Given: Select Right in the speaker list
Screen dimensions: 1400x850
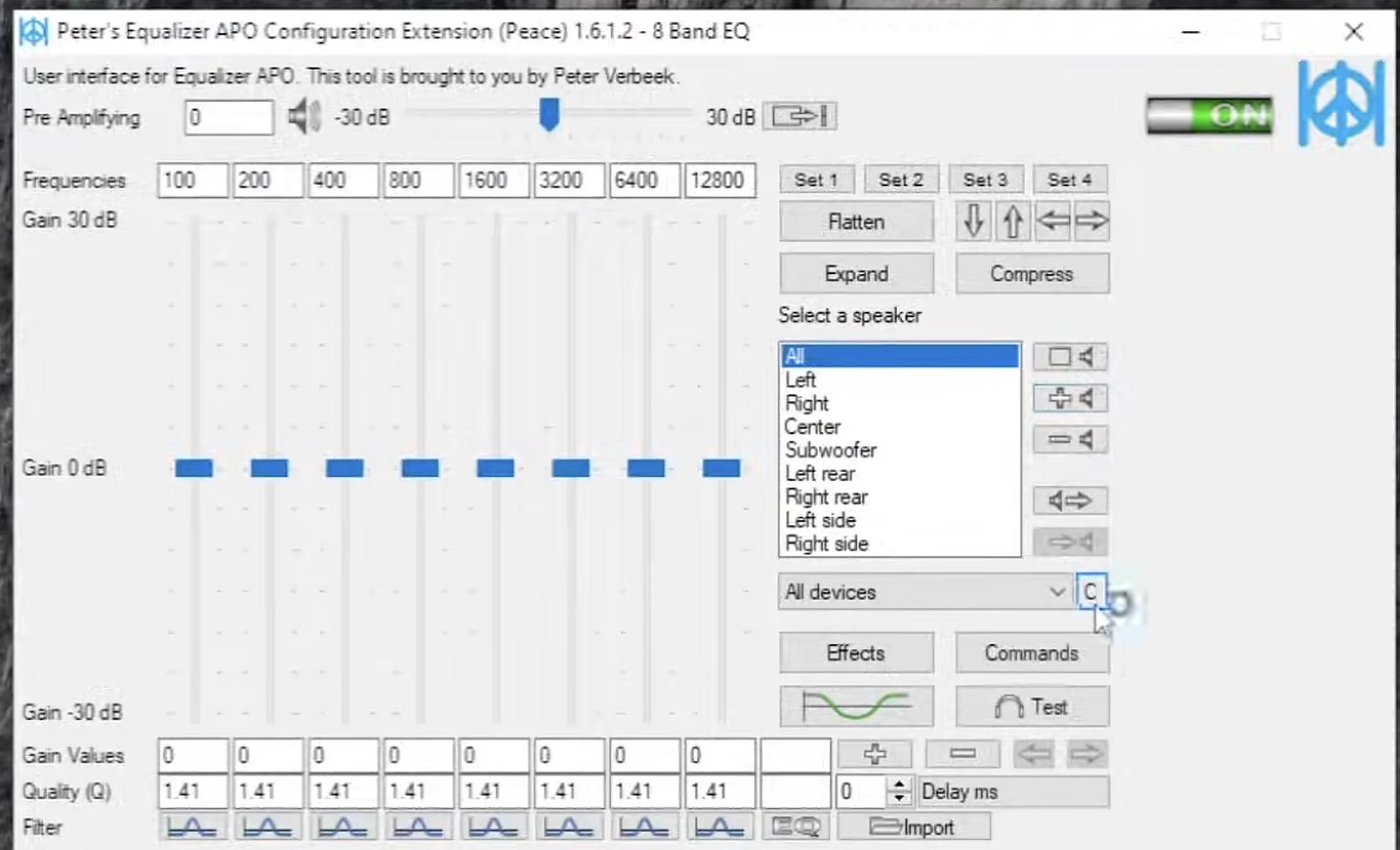Looking at the screenshot, I should coord(899,403).
